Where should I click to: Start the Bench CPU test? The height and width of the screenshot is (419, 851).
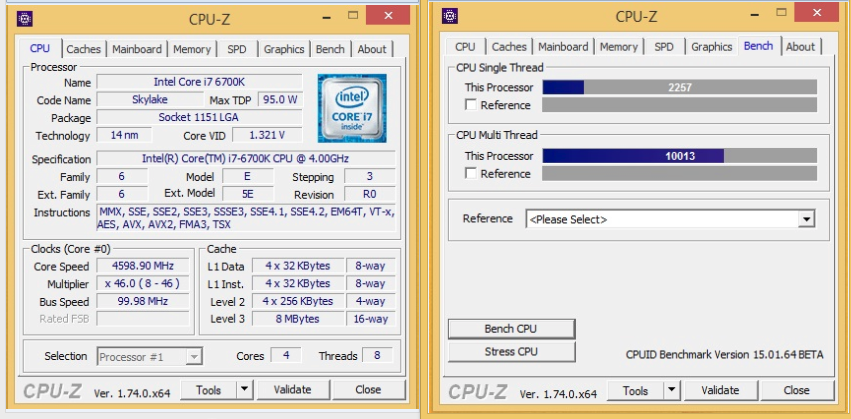pos(511,329)
